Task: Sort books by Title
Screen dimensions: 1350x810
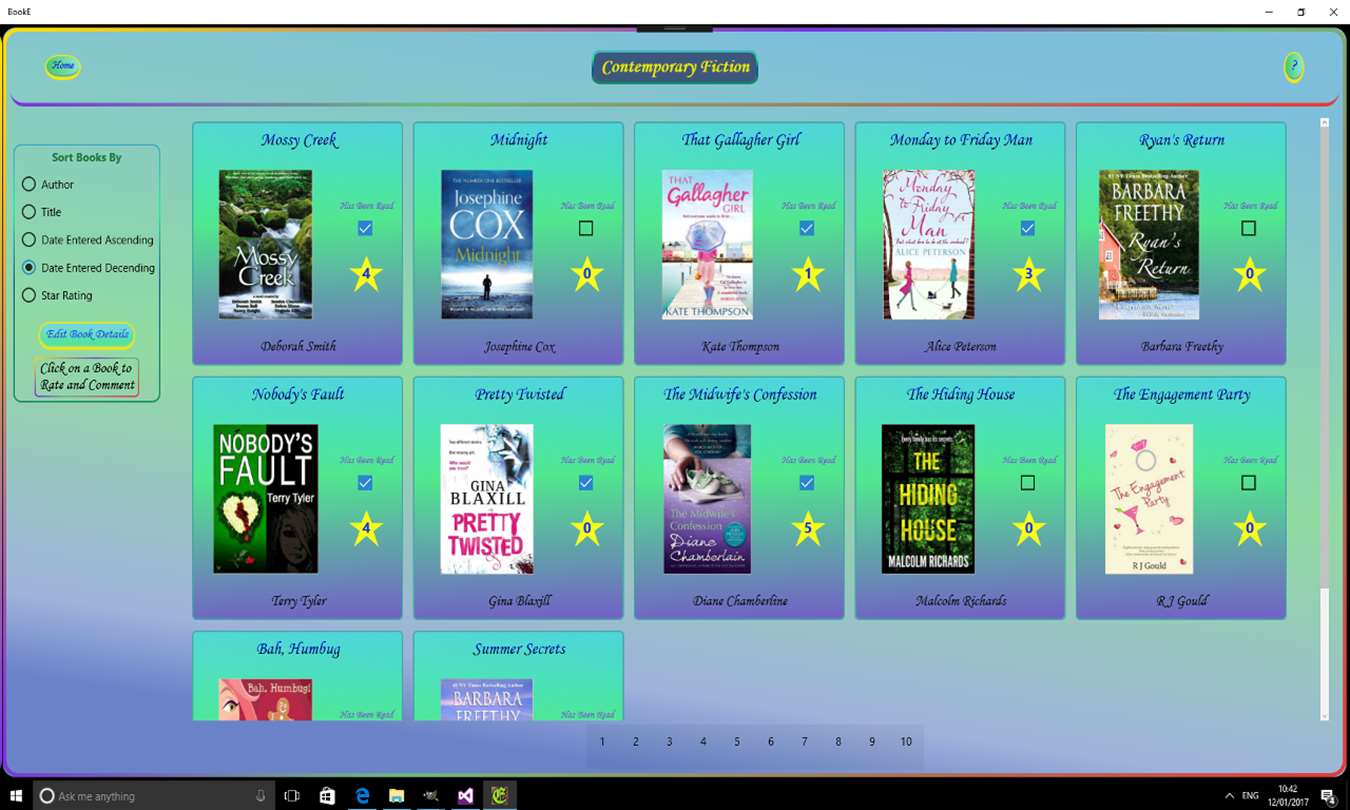Action: coord(42,212)
